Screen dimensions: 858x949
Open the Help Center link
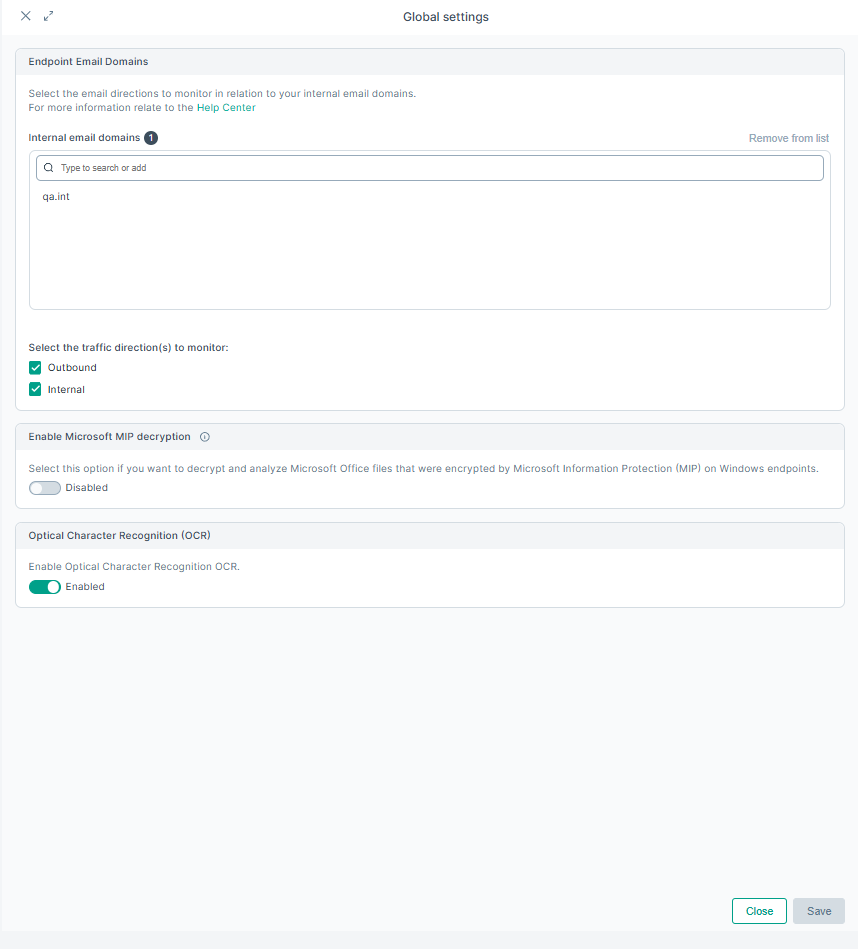coord(226,108)
